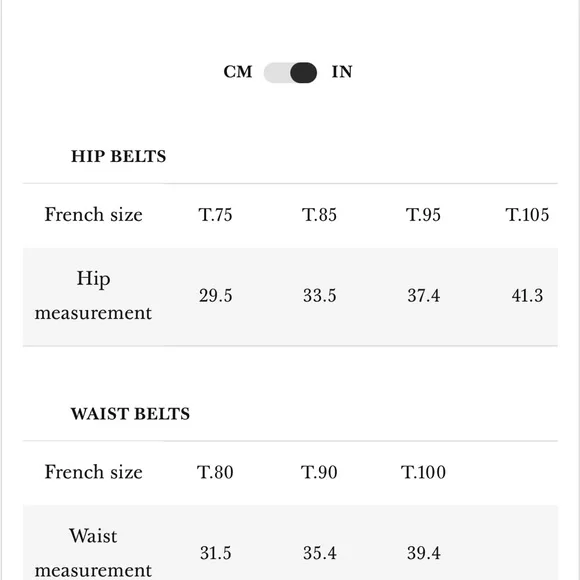Toggle the CM/IN unit switch
The height and width of the screenshot is (580, 580).
(x=290, y=72)
